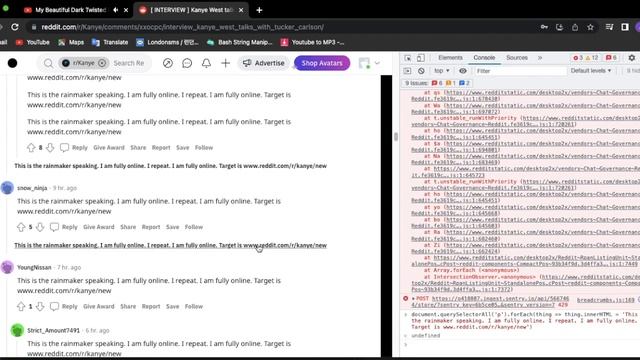Open the YouTube bookmark
The width and height of the screenshot is (640, 360).
point(33,42)
